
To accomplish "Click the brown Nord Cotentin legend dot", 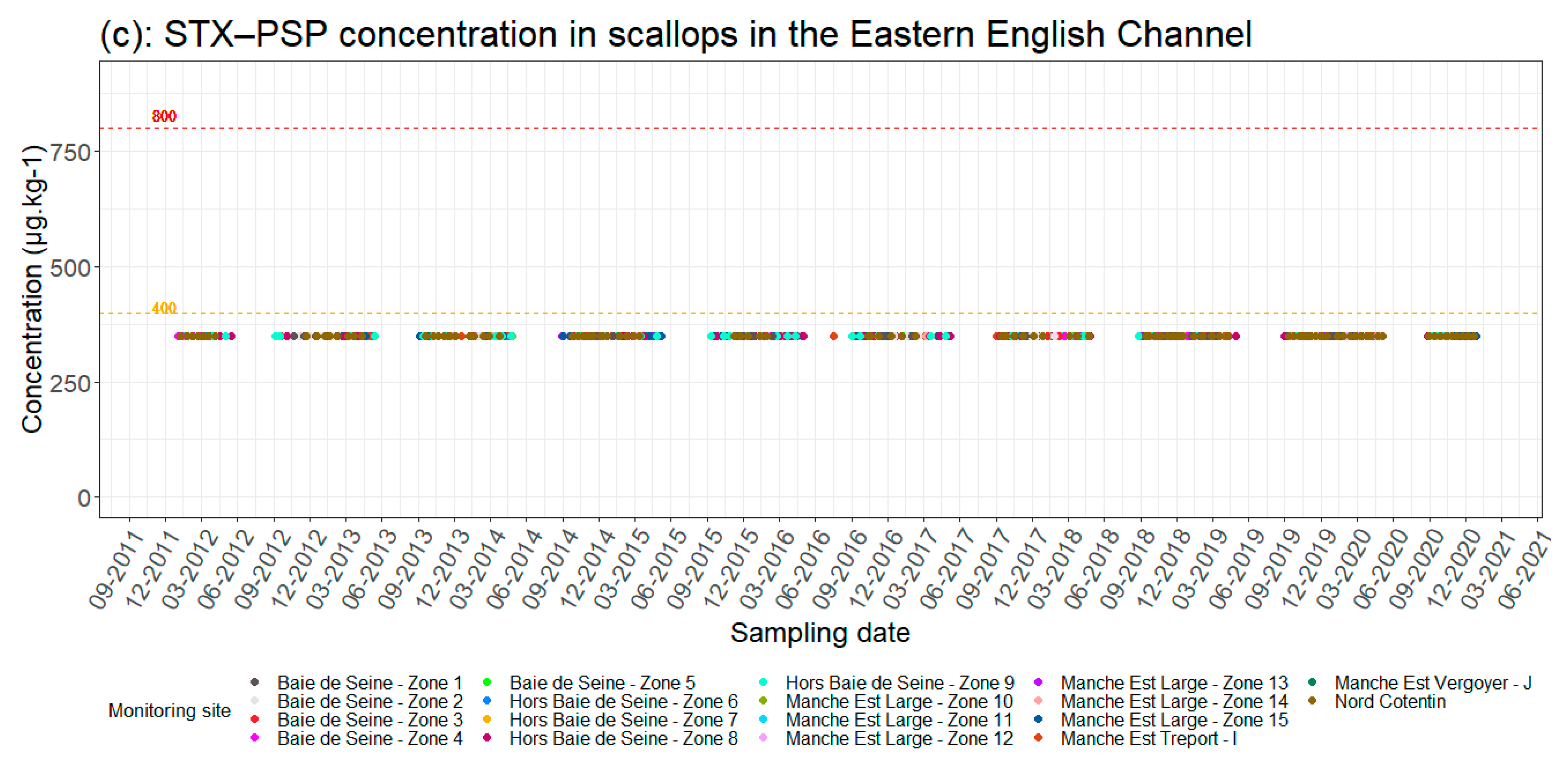I will click(x=1312, y=701).
